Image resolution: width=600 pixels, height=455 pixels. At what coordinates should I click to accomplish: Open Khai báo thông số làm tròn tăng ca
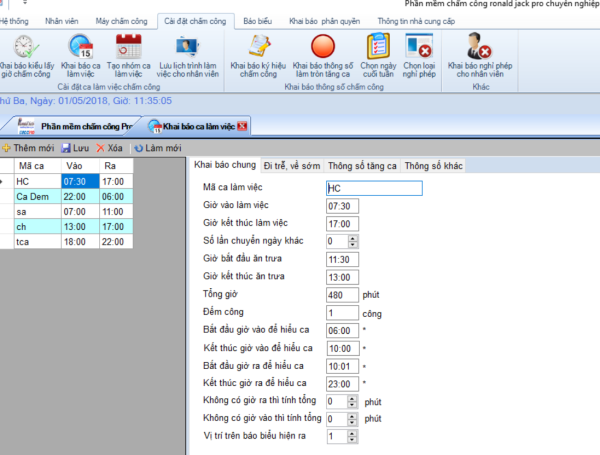(x=322, y=47)
